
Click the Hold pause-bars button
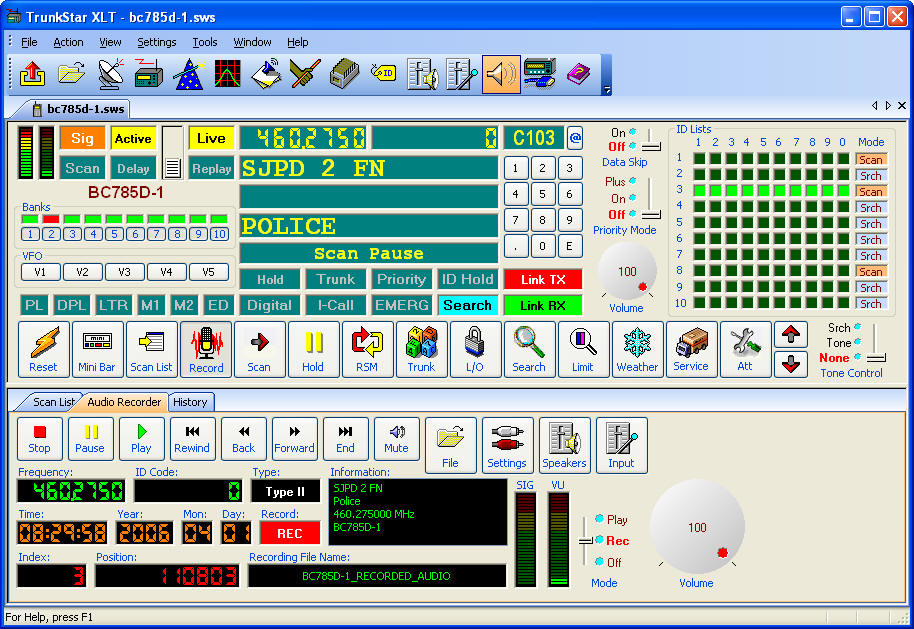[313, 349]
